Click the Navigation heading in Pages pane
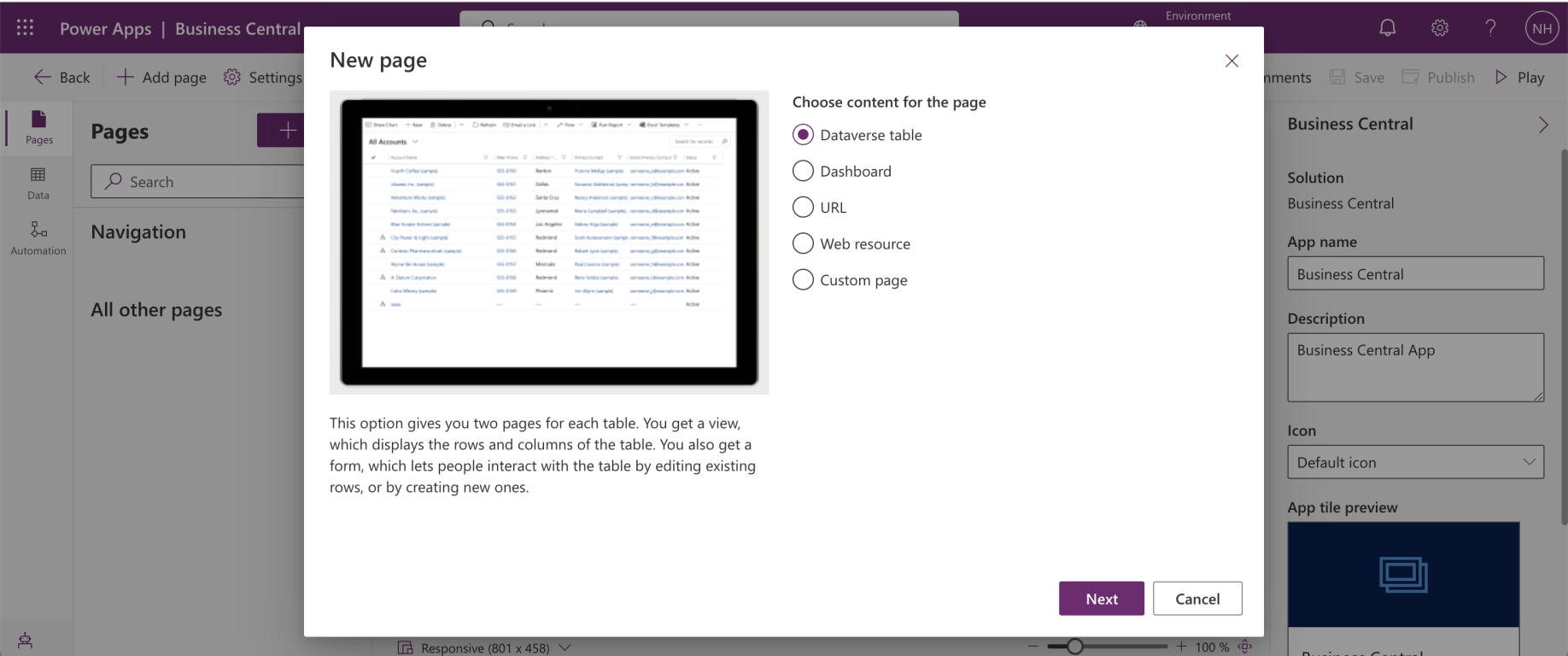The width and height of the screenshot is (1568, 656). coord(138,231)
